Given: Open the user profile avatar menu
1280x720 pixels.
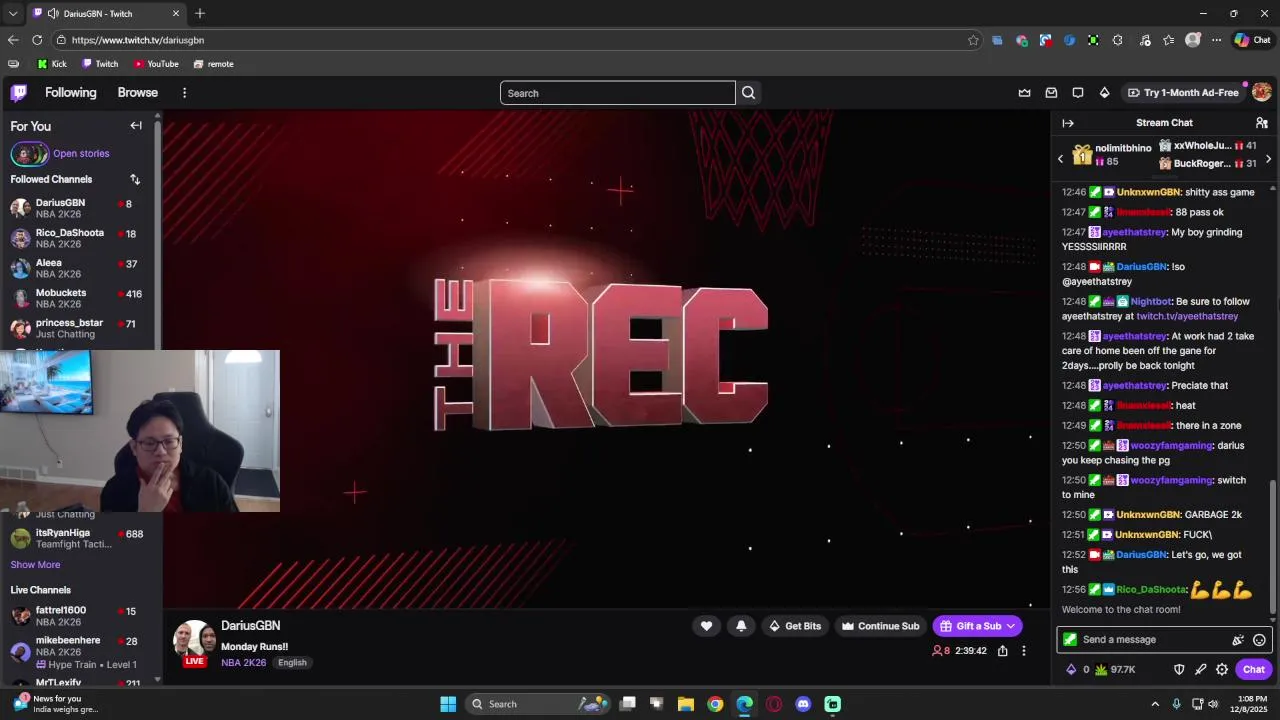Looking at the screenshot, I should (1261, 92).
